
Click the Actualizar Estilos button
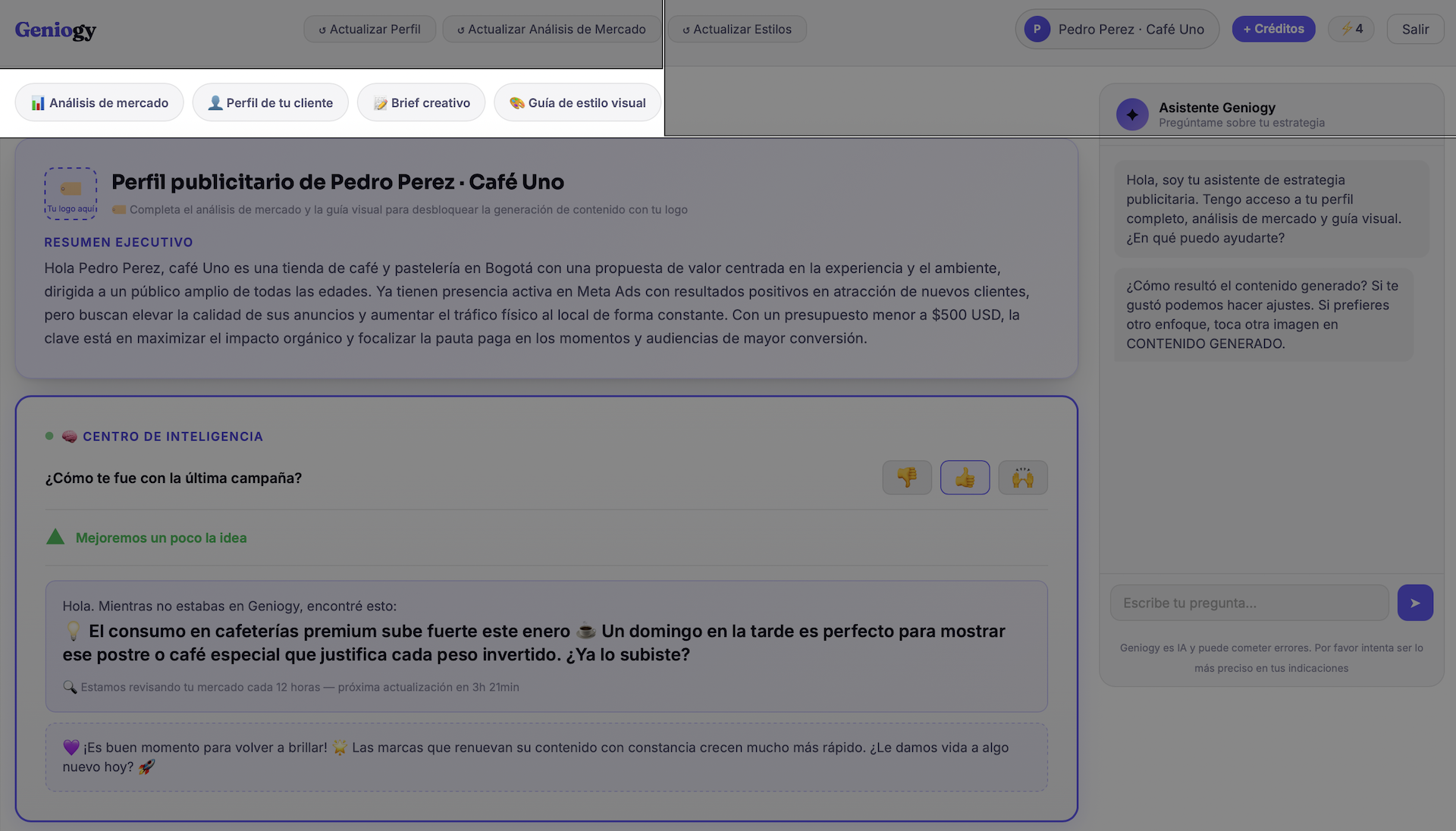pyautogui.click(x=737, y=30)
